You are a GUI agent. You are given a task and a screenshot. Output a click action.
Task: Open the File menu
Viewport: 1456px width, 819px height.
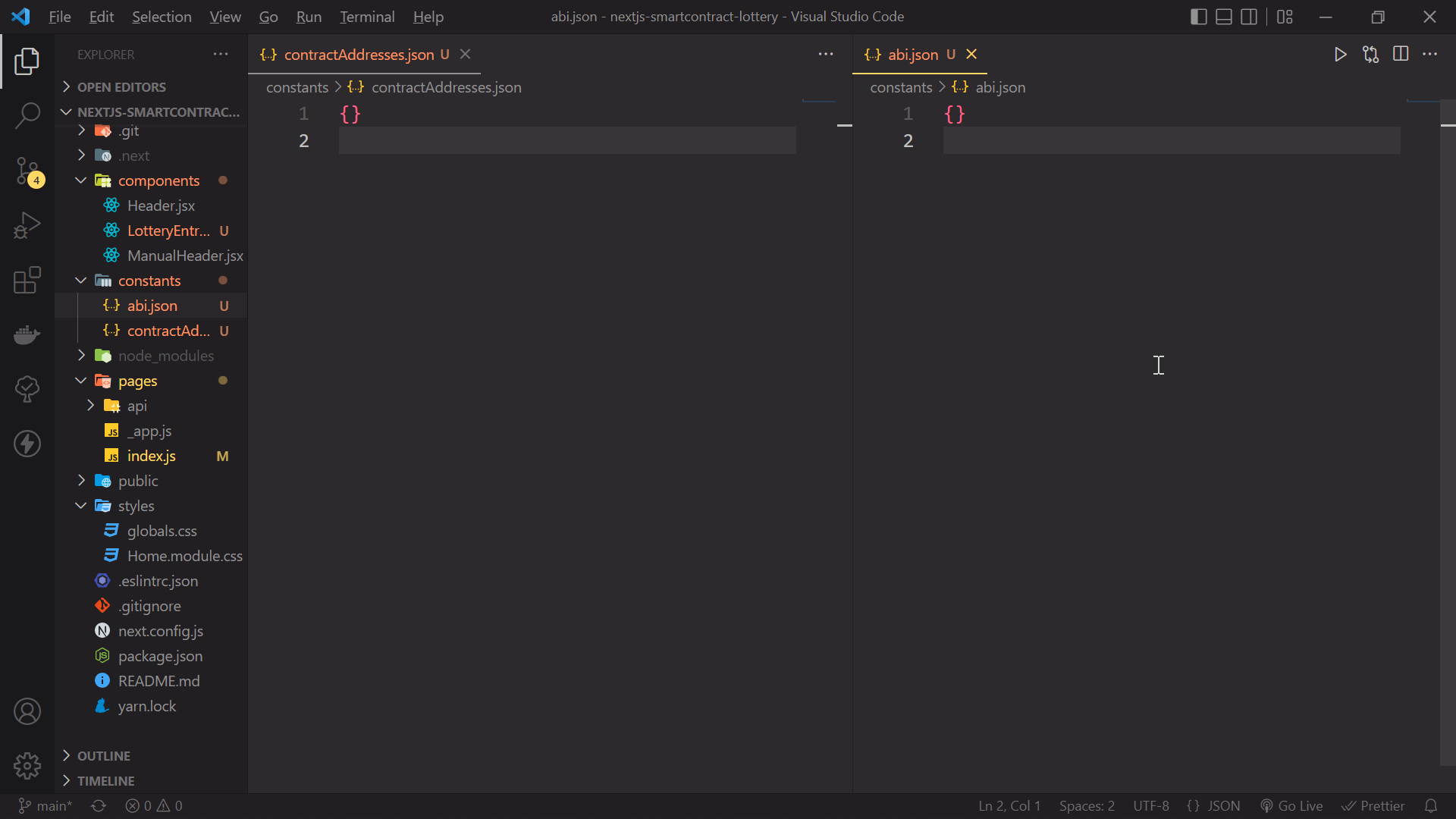coord(59,17)
